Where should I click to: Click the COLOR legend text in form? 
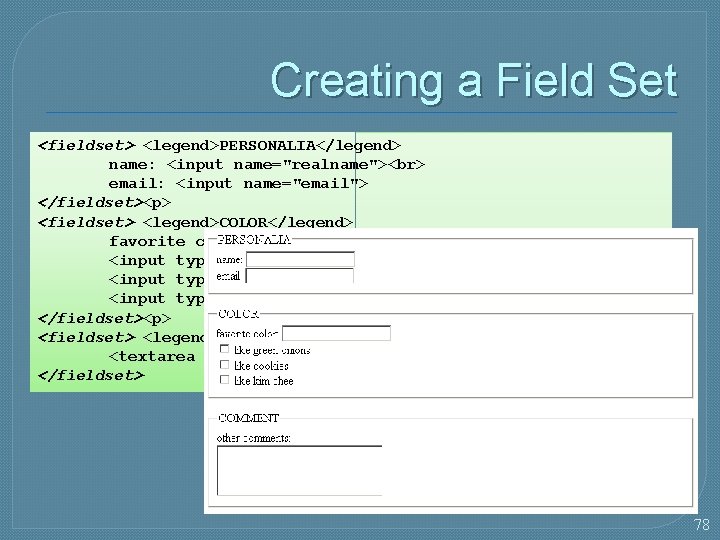(238, 314)
